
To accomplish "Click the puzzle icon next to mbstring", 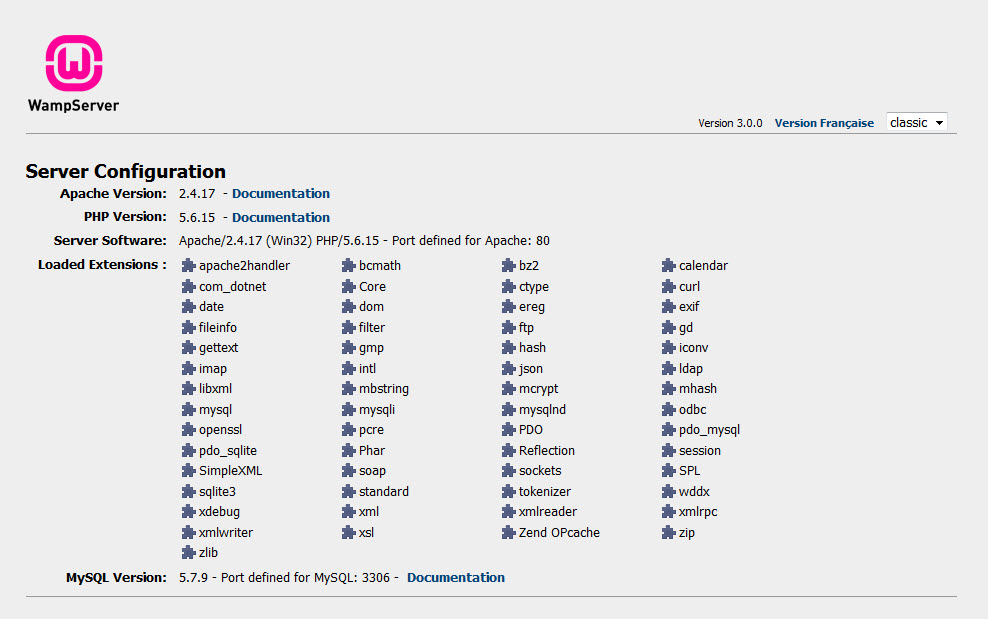I will (x=349, y=389).
